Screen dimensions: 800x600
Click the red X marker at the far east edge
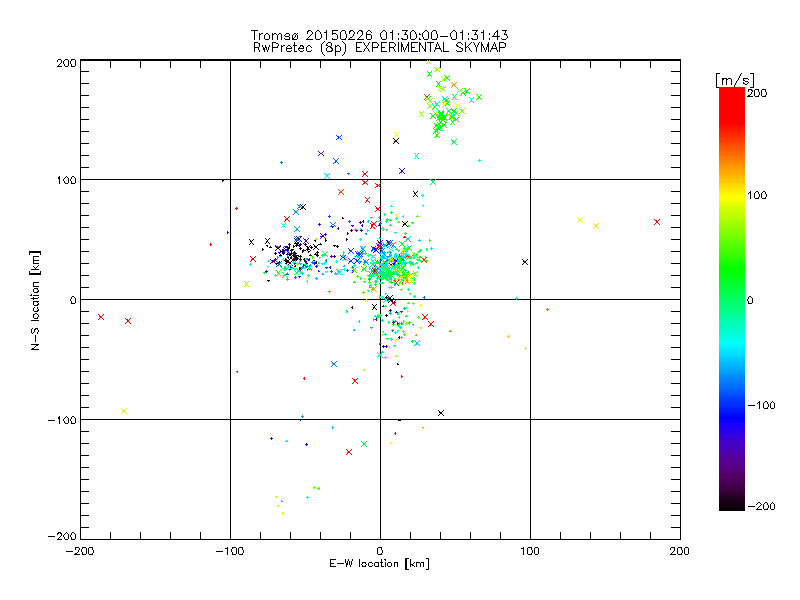pyautogui.click(x=657, y=222)
